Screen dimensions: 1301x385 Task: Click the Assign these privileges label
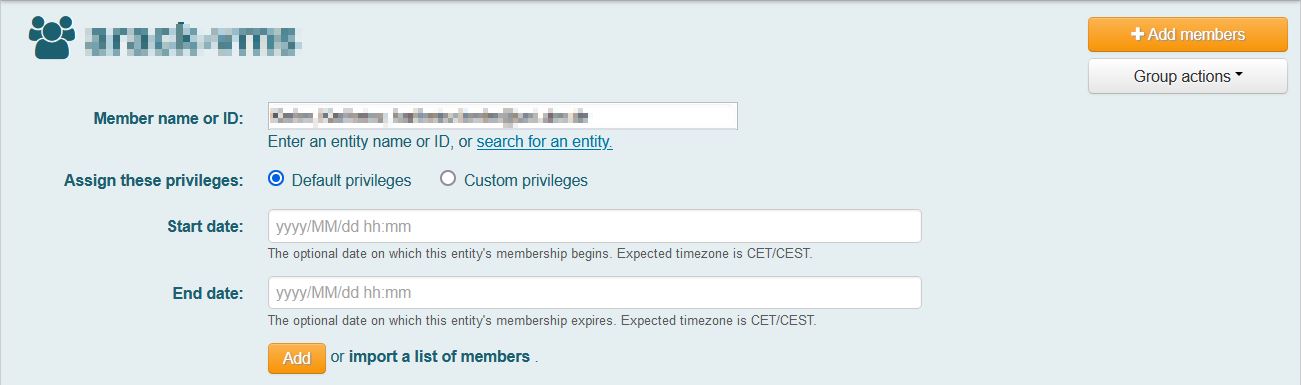[x=154, y=181]
